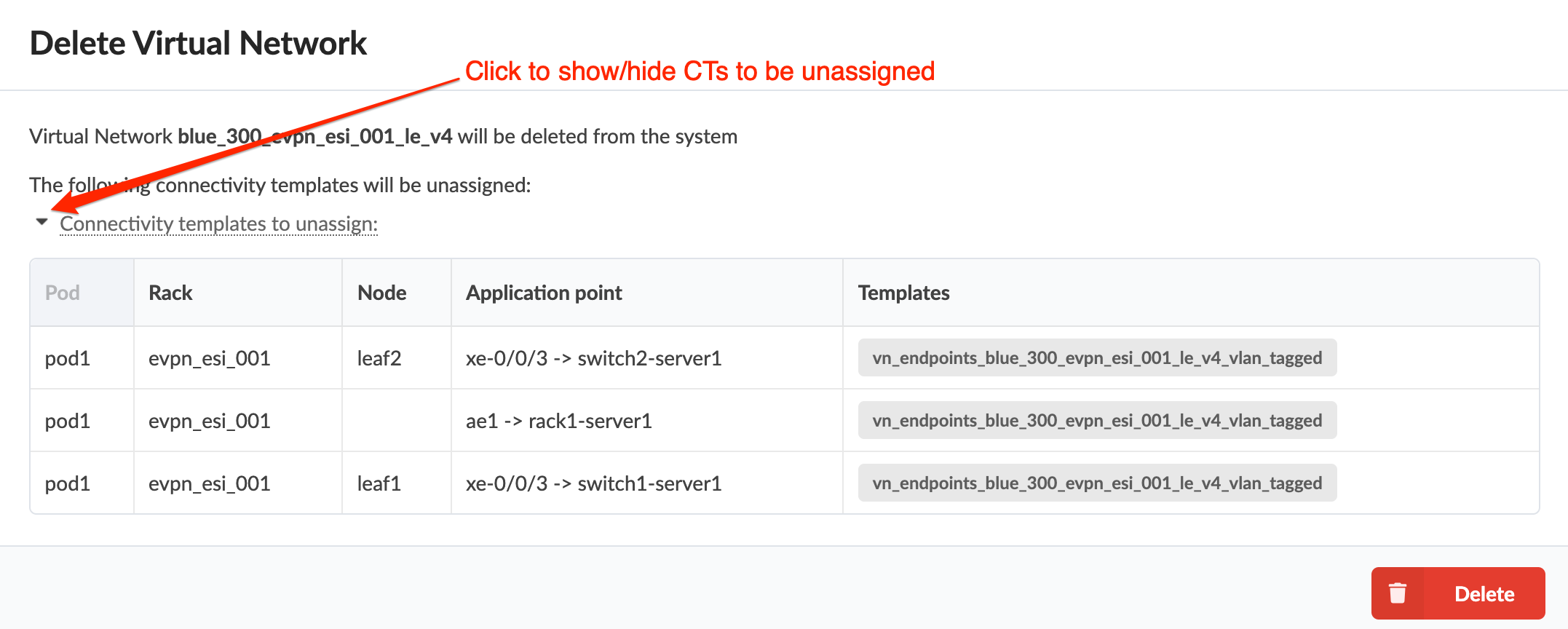The width and height of the screenshot is (1568, 629).
Task: Click the evpn_esi_001 rack cell in the leaf2 row
Action: (x=209, y=358)
